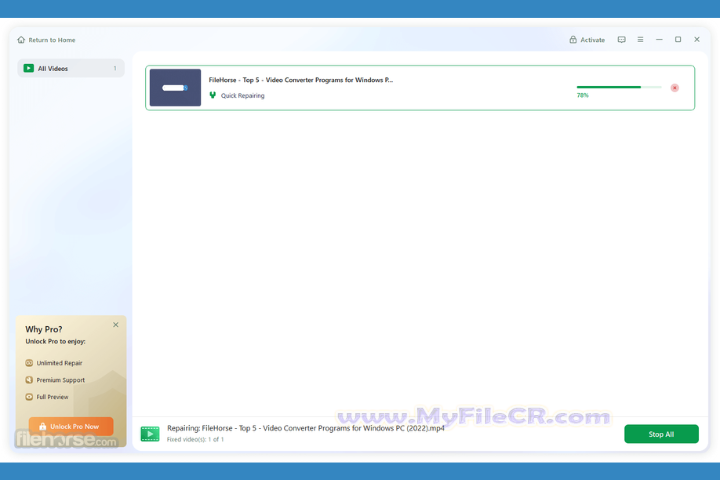Select the All Videos sidebar tab
Viewport: 720px width, 480px height.
[x=71, y=68]
